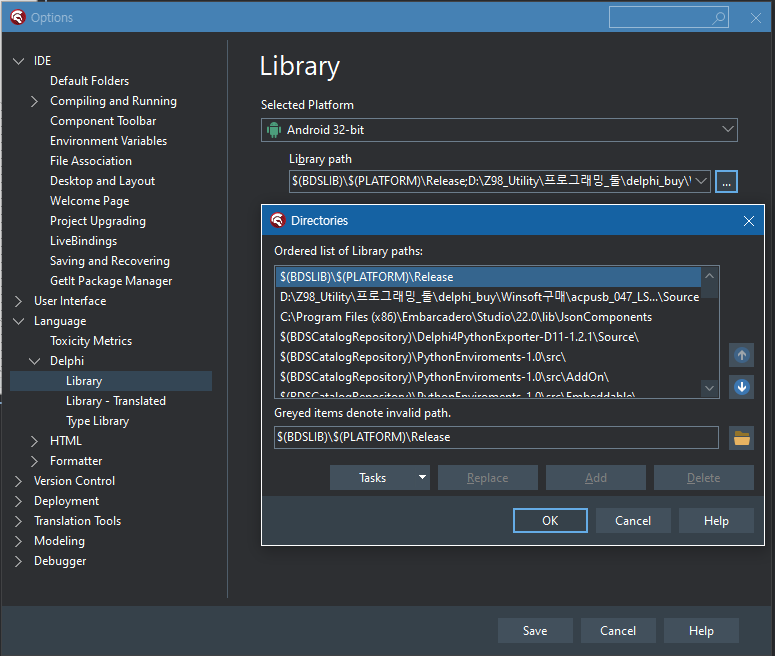Move selected path down with arrow button
This screenshot has height=656, width=775.
741,387
